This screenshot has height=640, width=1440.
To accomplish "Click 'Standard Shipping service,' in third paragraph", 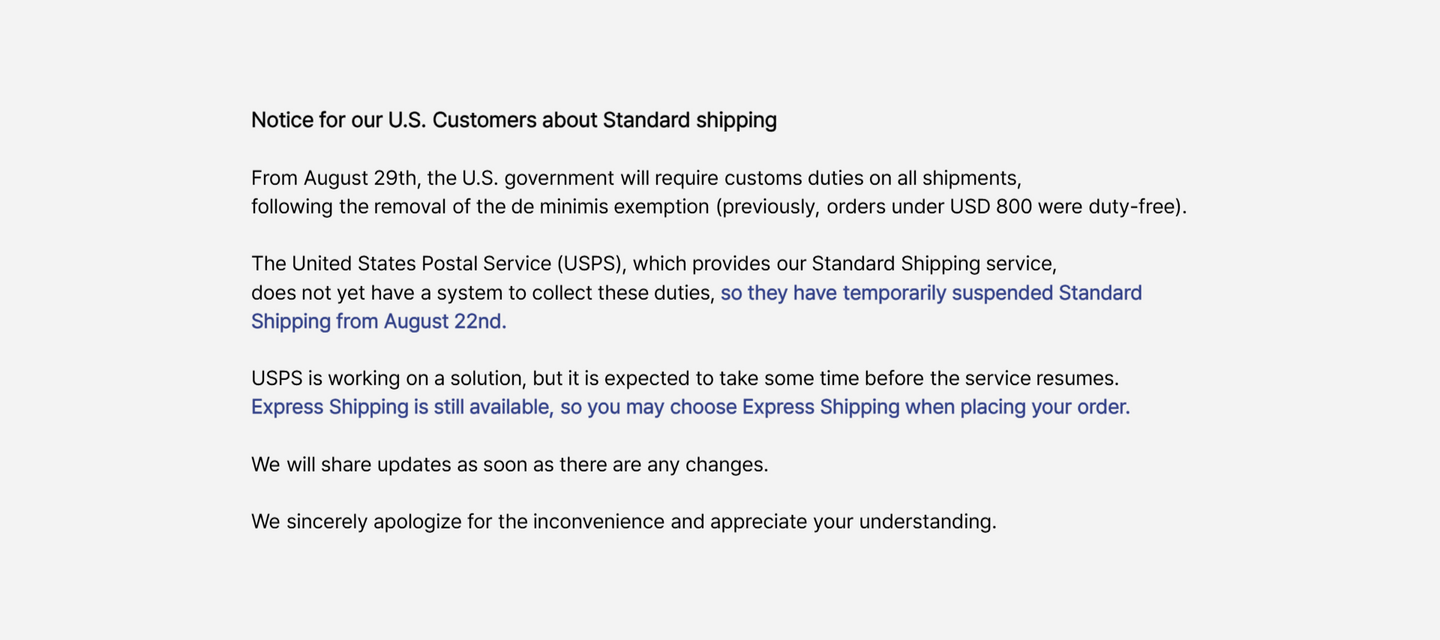I will [934, 264].
